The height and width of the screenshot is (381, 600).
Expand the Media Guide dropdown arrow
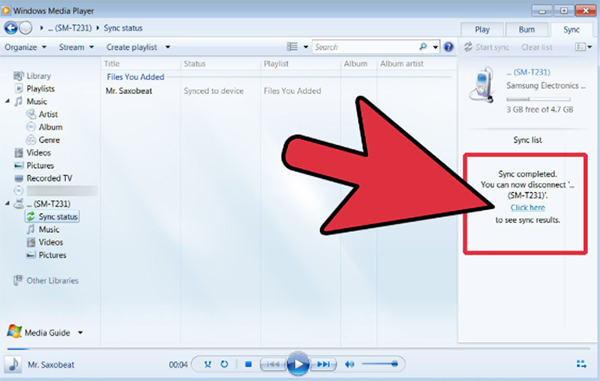point(80,332)
